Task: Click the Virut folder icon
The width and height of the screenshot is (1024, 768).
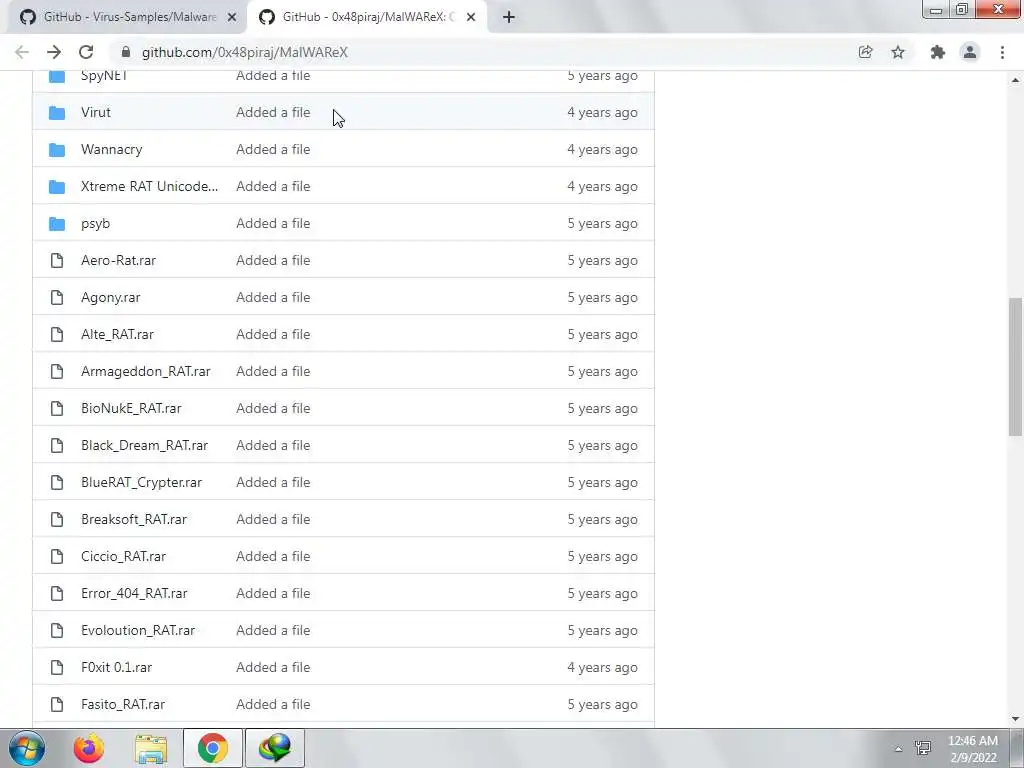Action: point(57,112)
